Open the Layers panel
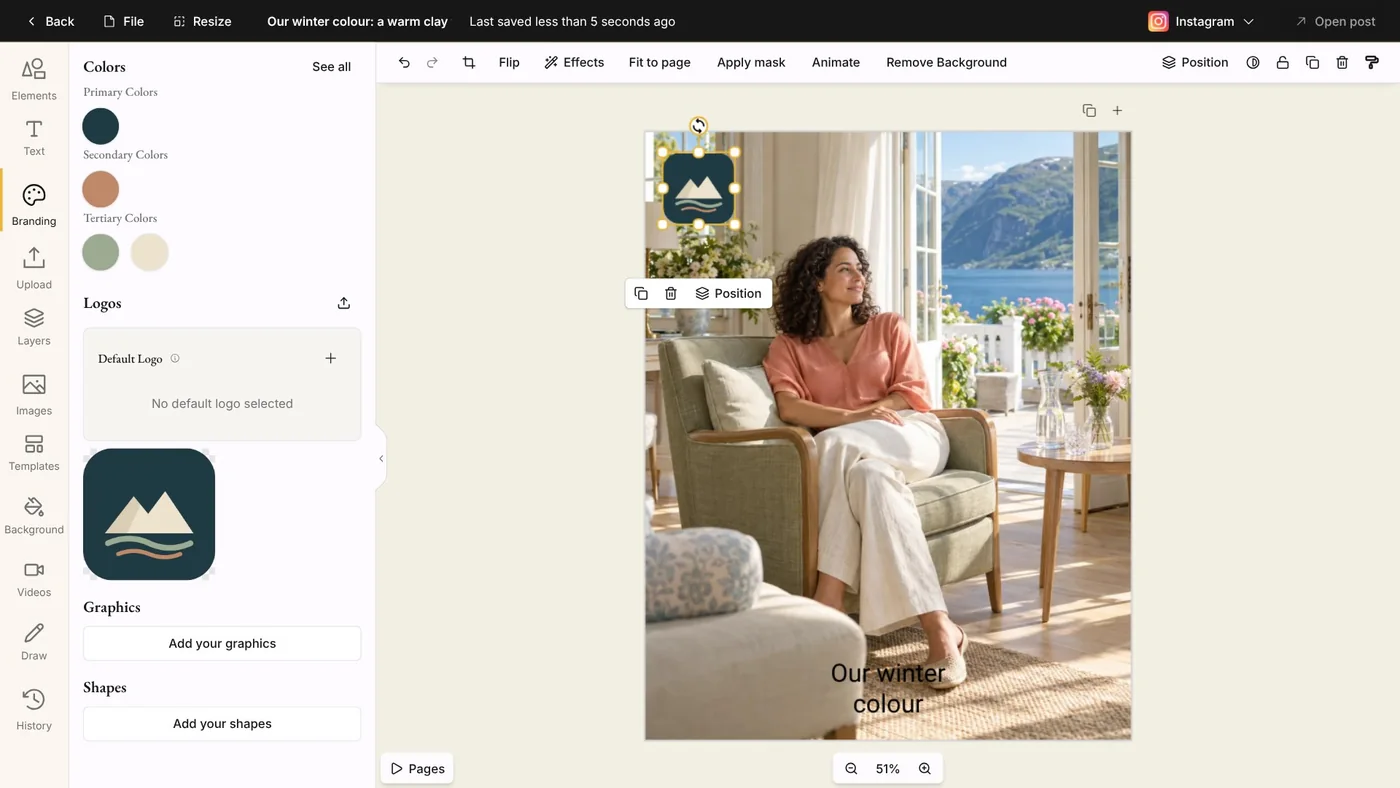 (34, 327)
